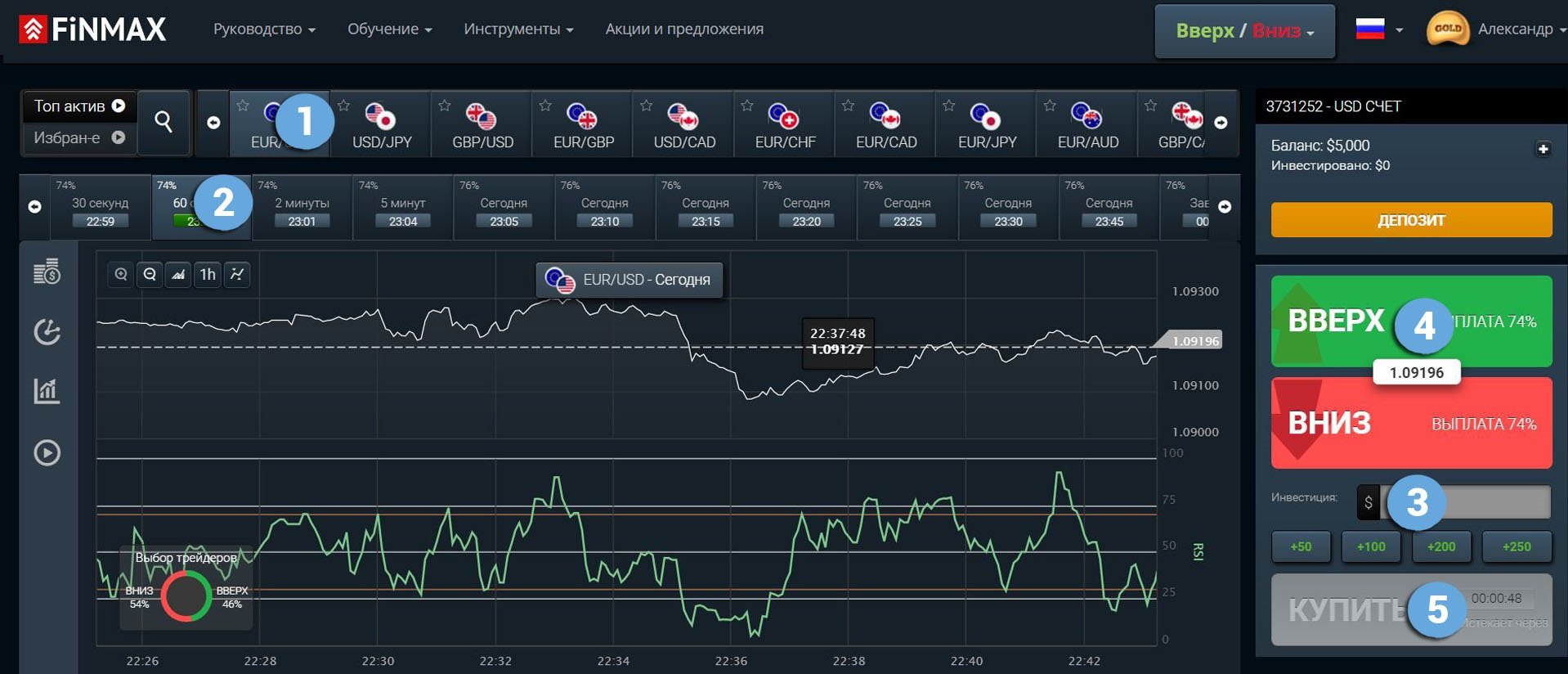Choose the 30 секунд expiry 22:59
This screenshot has height=674, width=1568.
point(100,207)
